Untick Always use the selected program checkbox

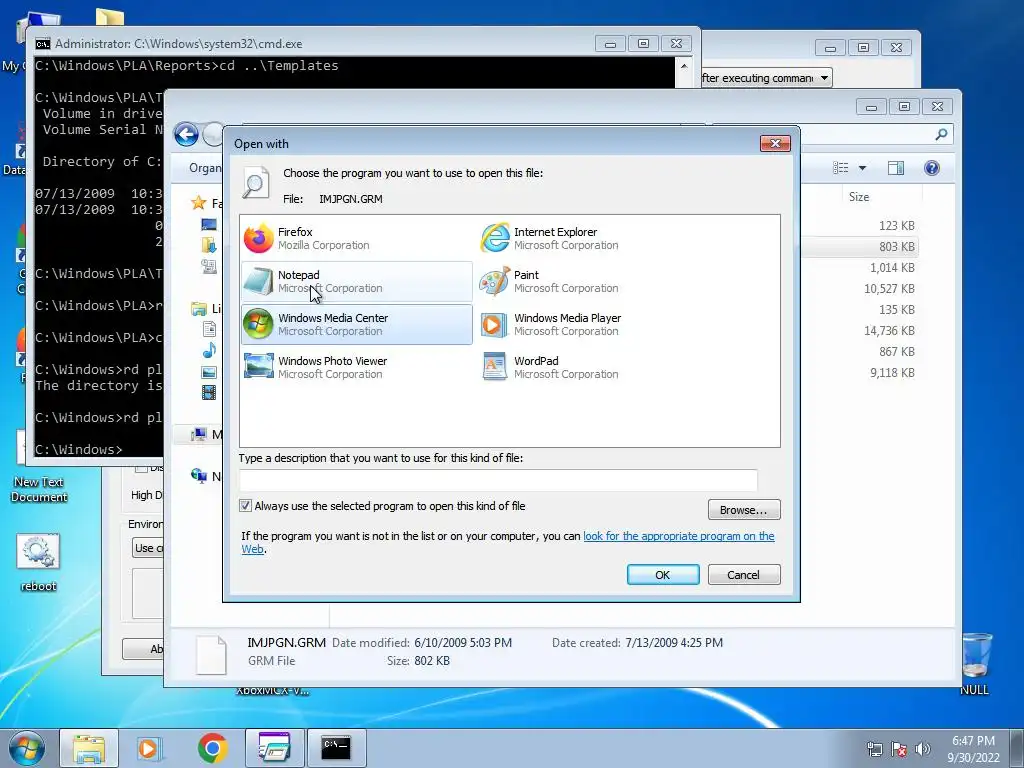[246, 505]
